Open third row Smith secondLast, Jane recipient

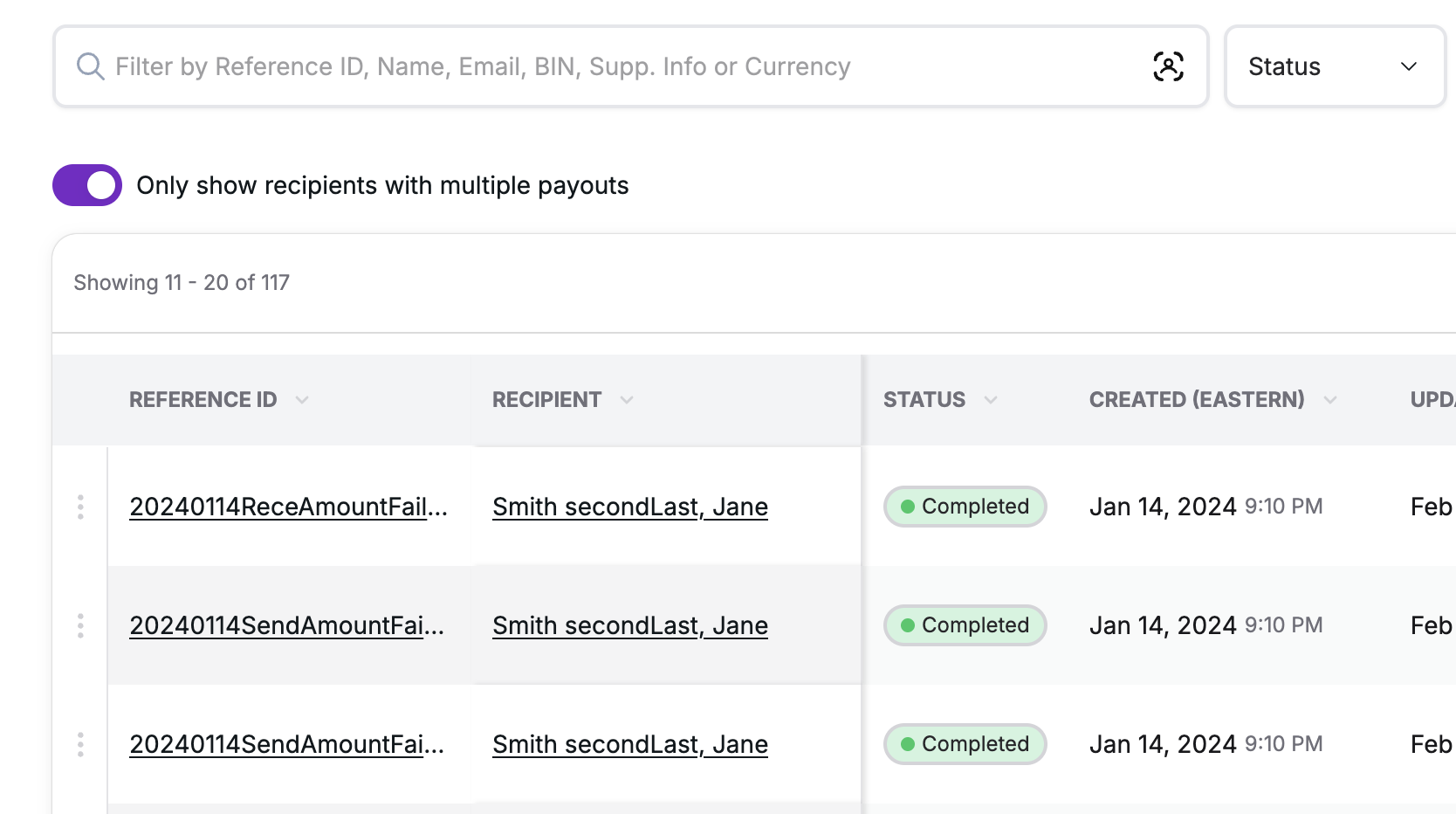629,744
